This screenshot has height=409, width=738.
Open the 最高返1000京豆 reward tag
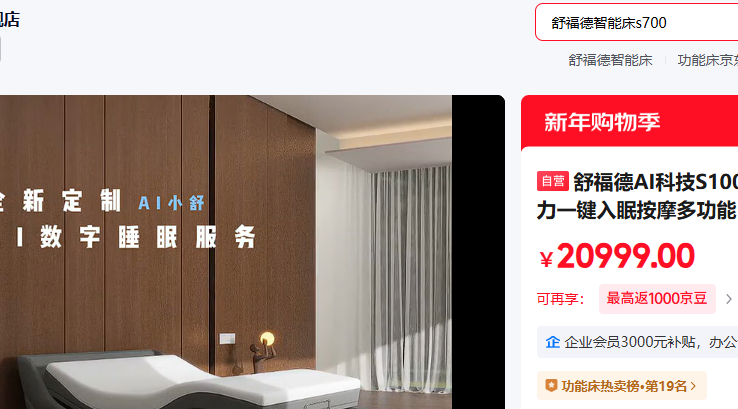coord(657,298)
